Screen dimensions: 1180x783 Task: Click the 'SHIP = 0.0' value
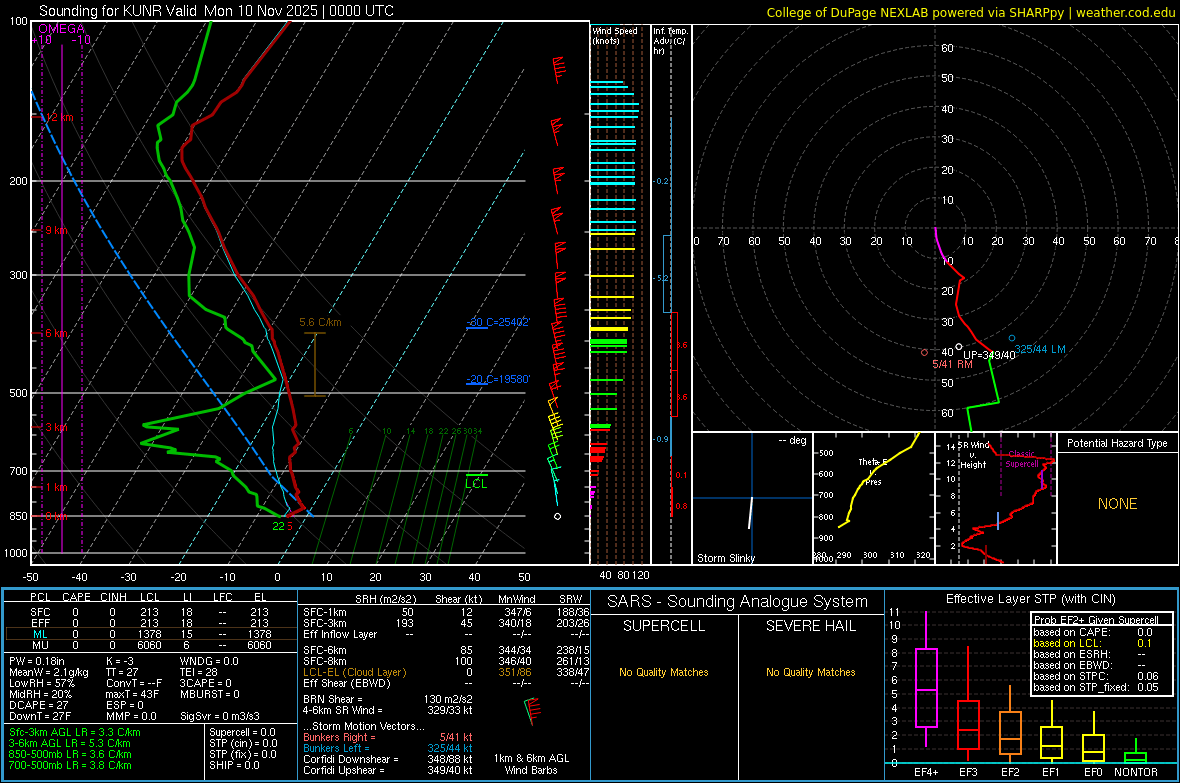pyautogui.click(x=234, y=765)
